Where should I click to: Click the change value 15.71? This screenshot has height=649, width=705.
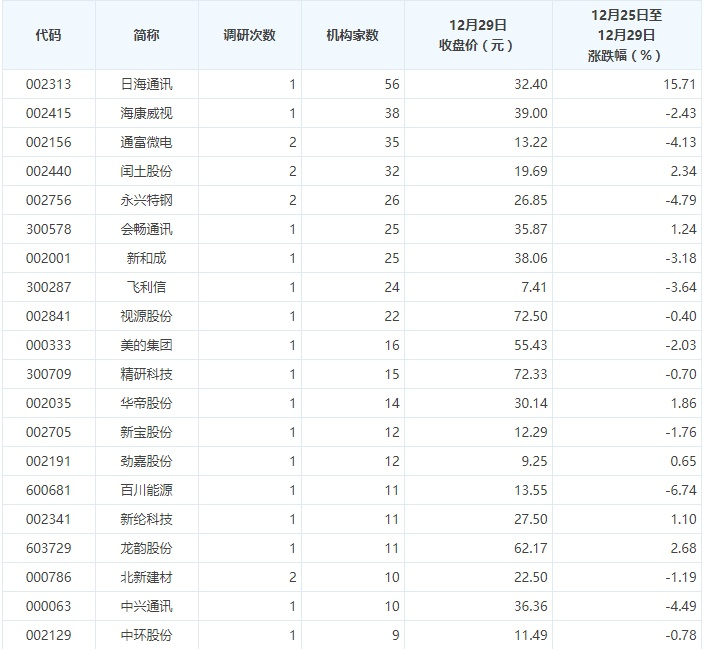click(679, 84)
